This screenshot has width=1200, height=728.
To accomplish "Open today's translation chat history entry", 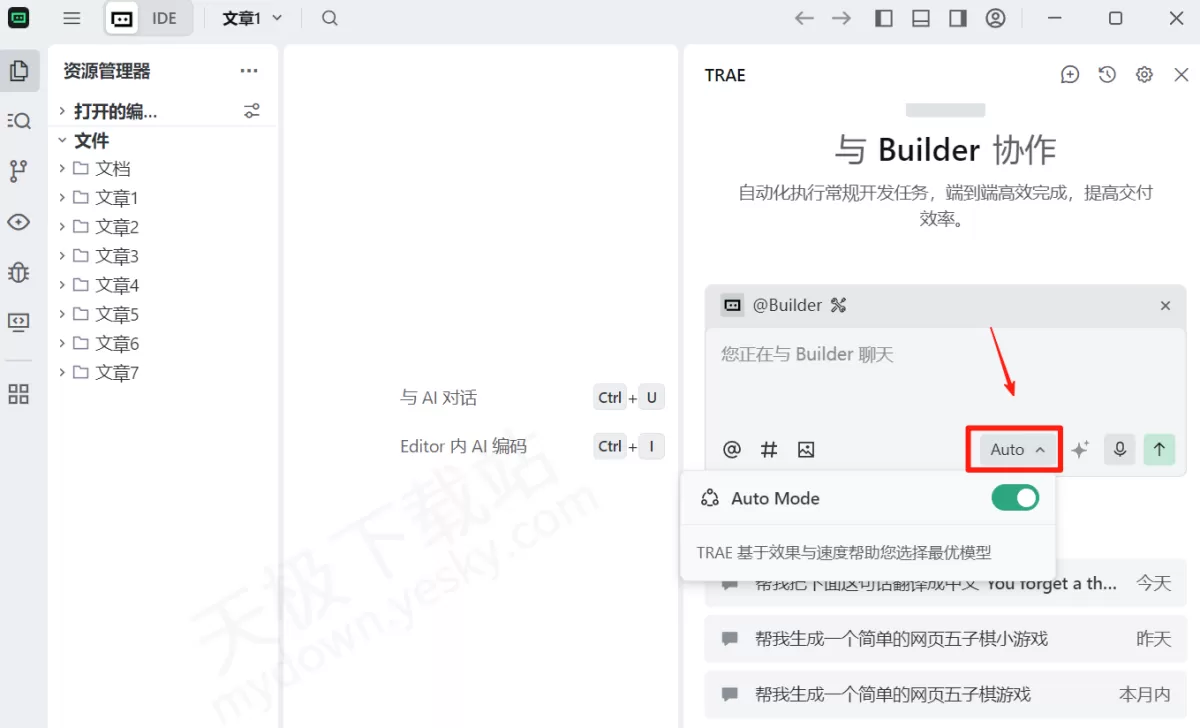I will tap(945, 583).
